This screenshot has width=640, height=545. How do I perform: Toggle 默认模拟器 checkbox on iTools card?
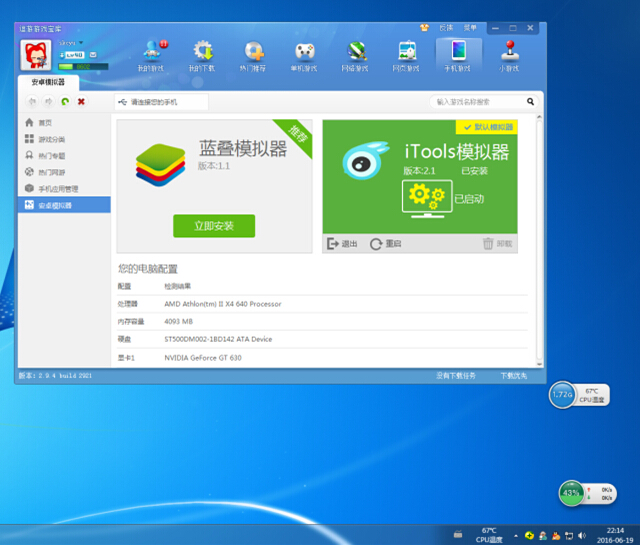coord(487,127)
